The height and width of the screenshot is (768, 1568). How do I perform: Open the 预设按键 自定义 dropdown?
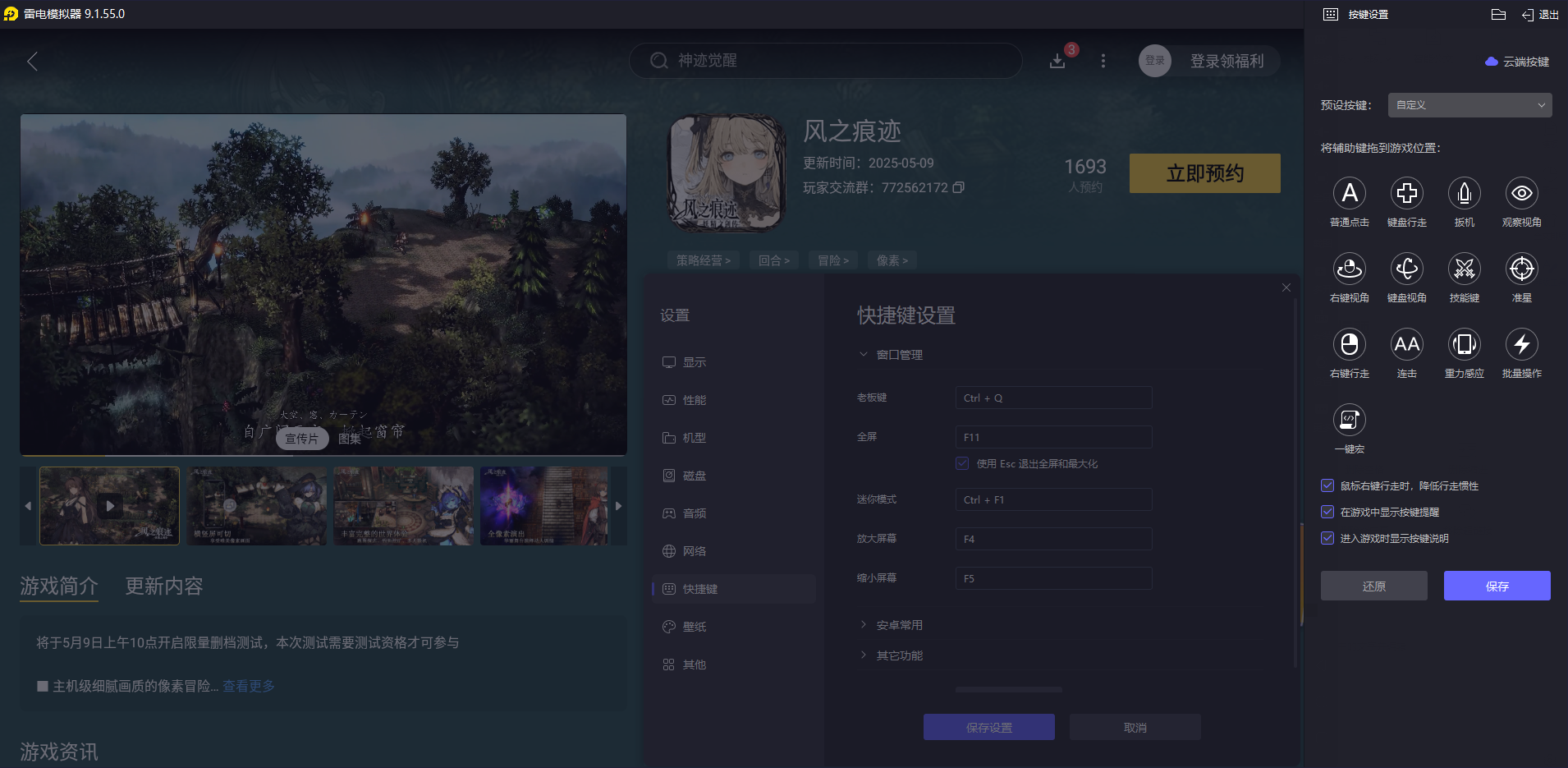tap(1469, 104)
